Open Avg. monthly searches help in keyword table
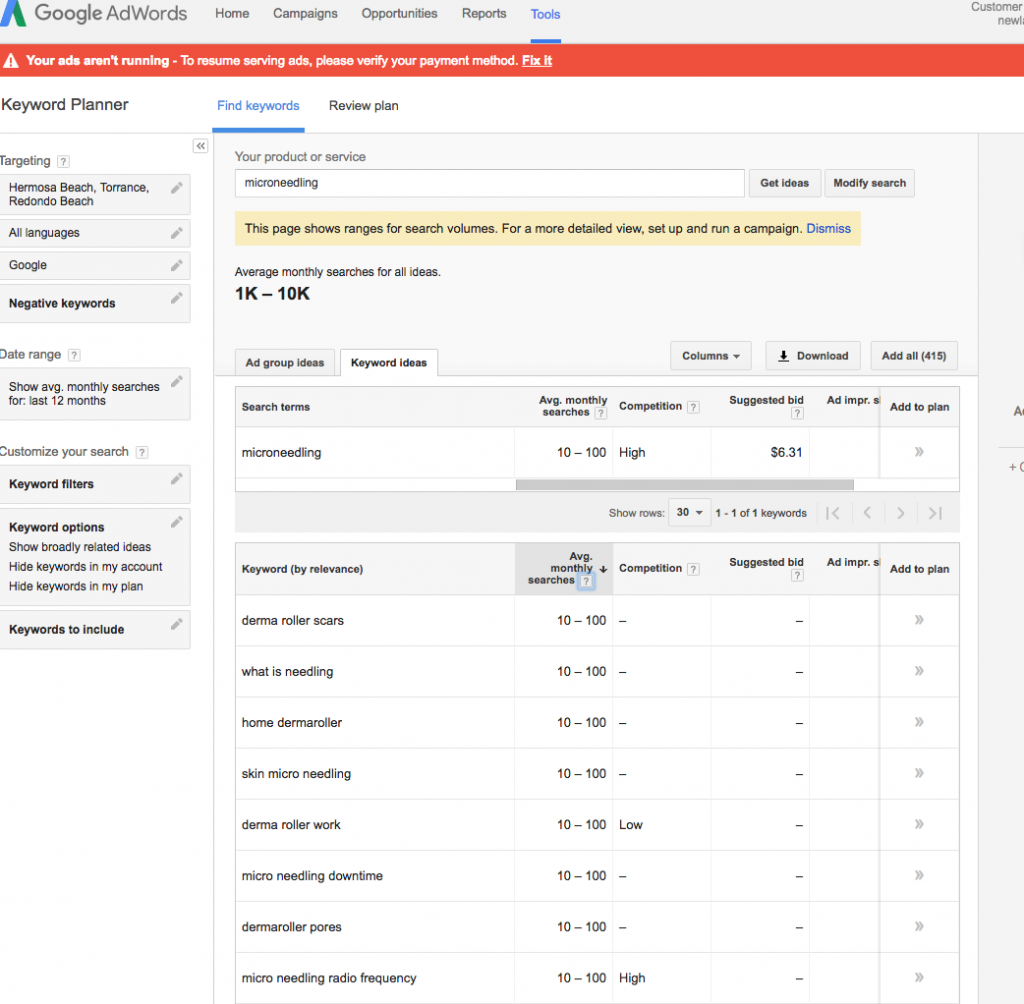The image size is (1024, 1004). [586, 581]
